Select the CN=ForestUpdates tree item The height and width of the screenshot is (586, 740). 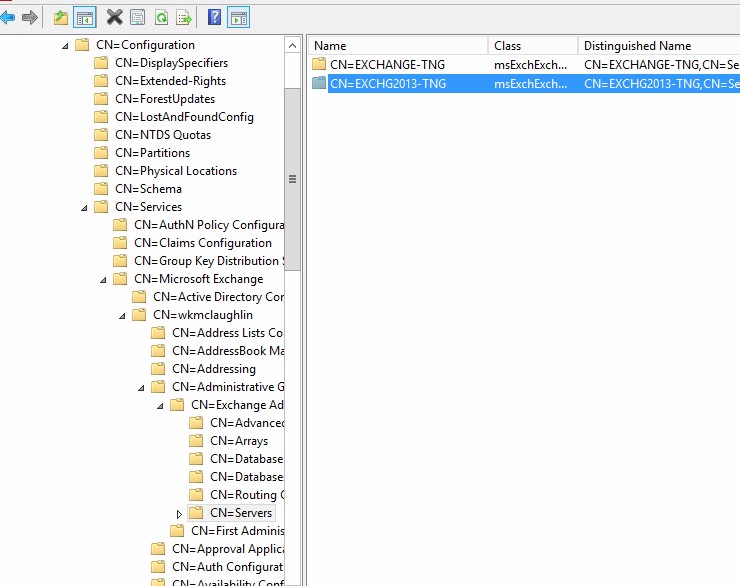click(x=165, y=99)
